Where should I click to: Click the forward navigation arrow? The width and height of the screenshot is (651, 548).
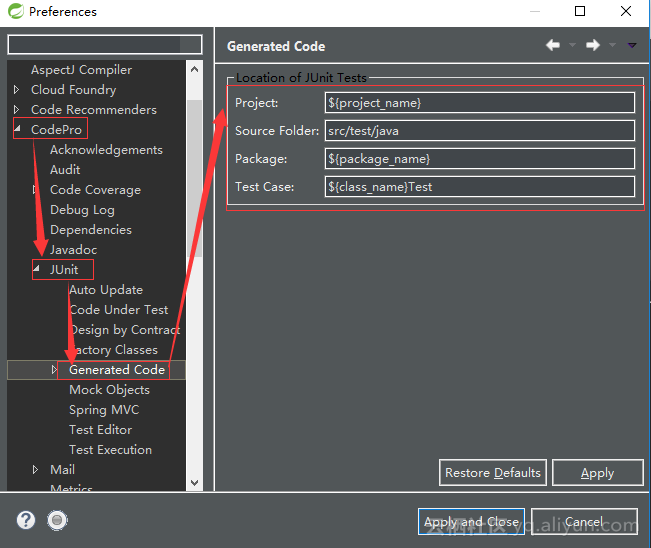pos(593,45)
